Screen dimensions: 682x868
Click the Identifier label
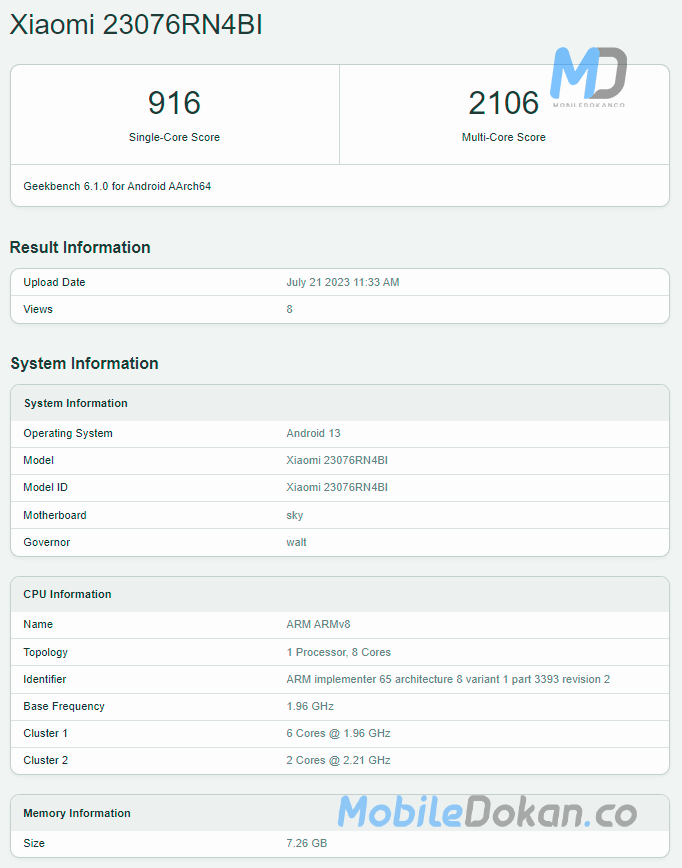45,679
